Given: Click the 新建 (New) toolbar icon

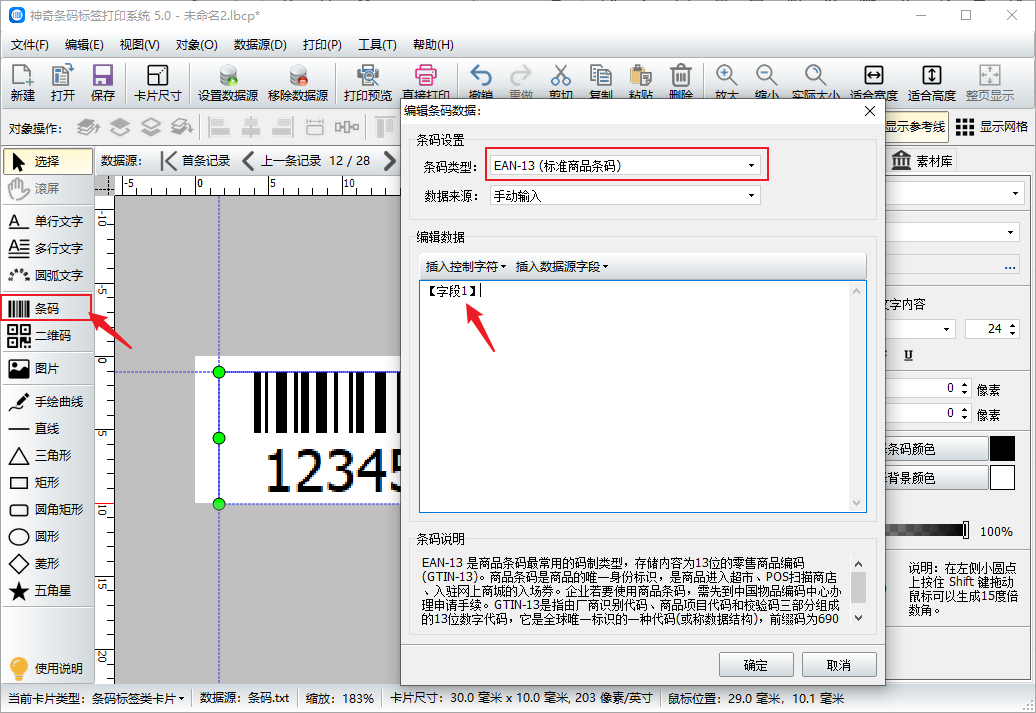Looking at the screenshot, I should 22,83.
